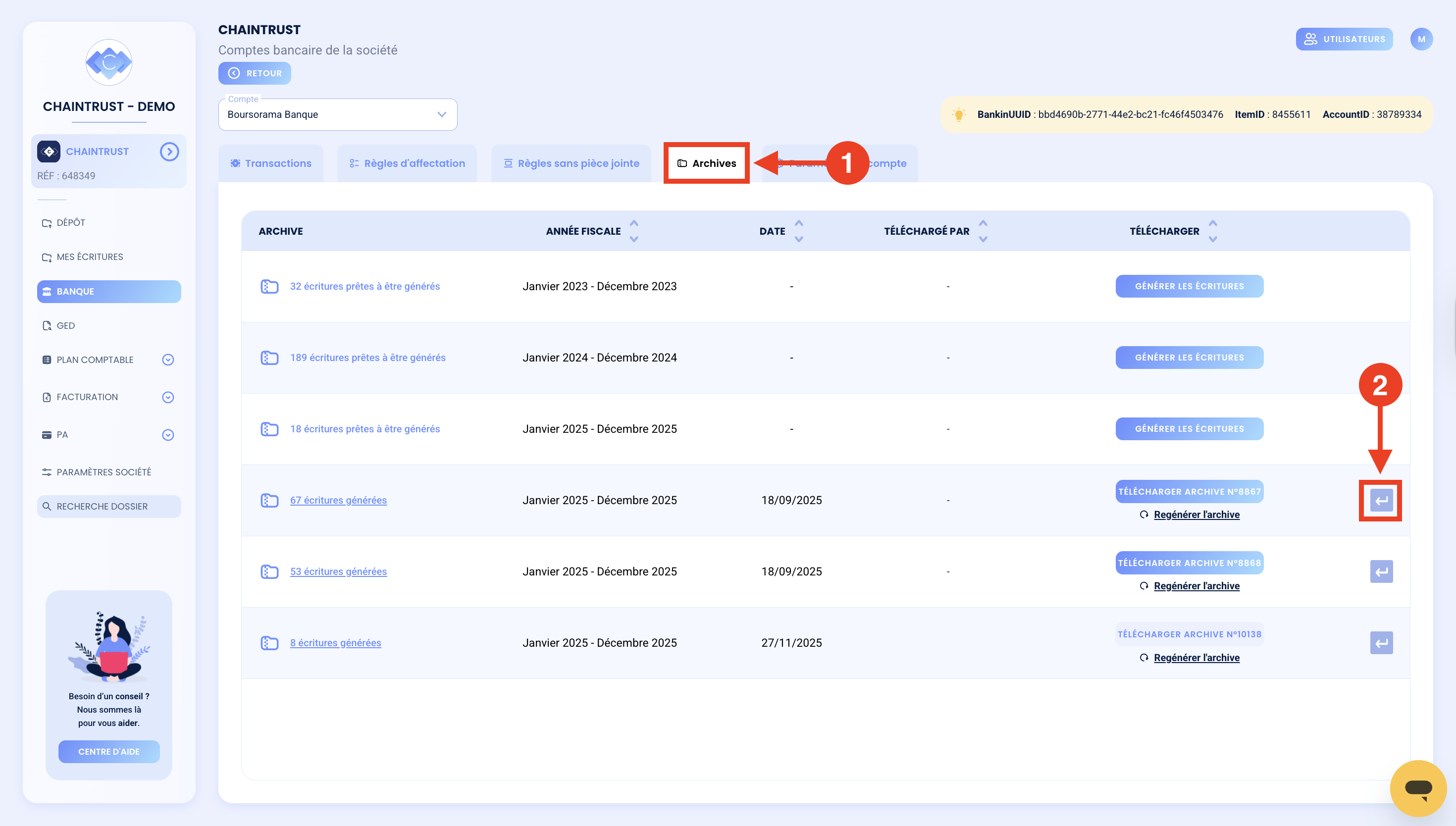
Task: Open 18 écritures prêtes à être générés
Action: click(364, 429)
